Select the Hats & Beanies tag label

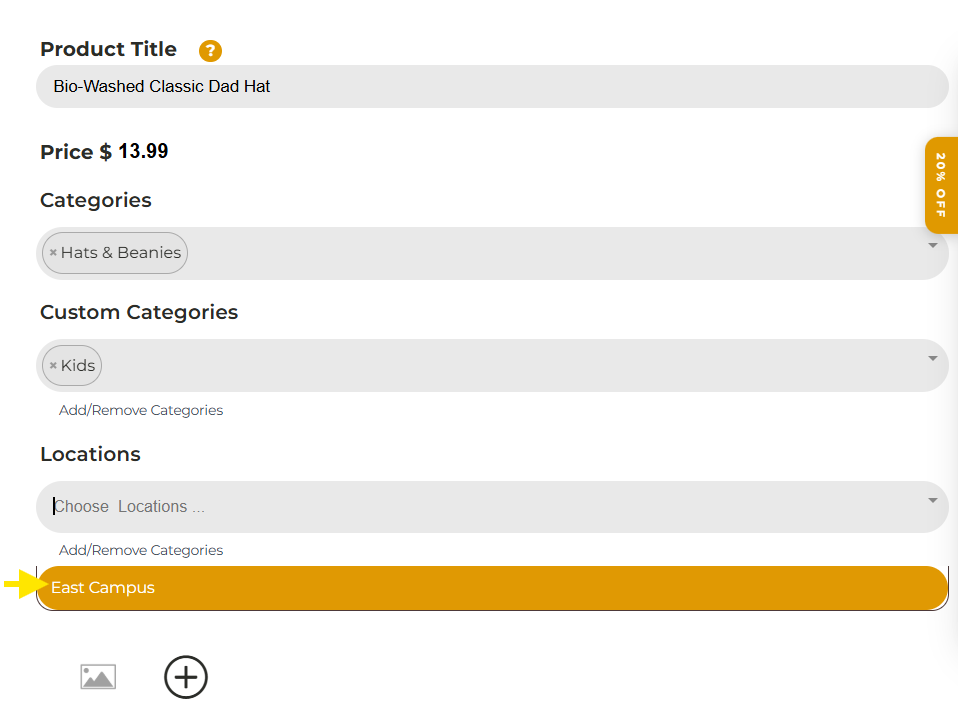click(121, 252)
